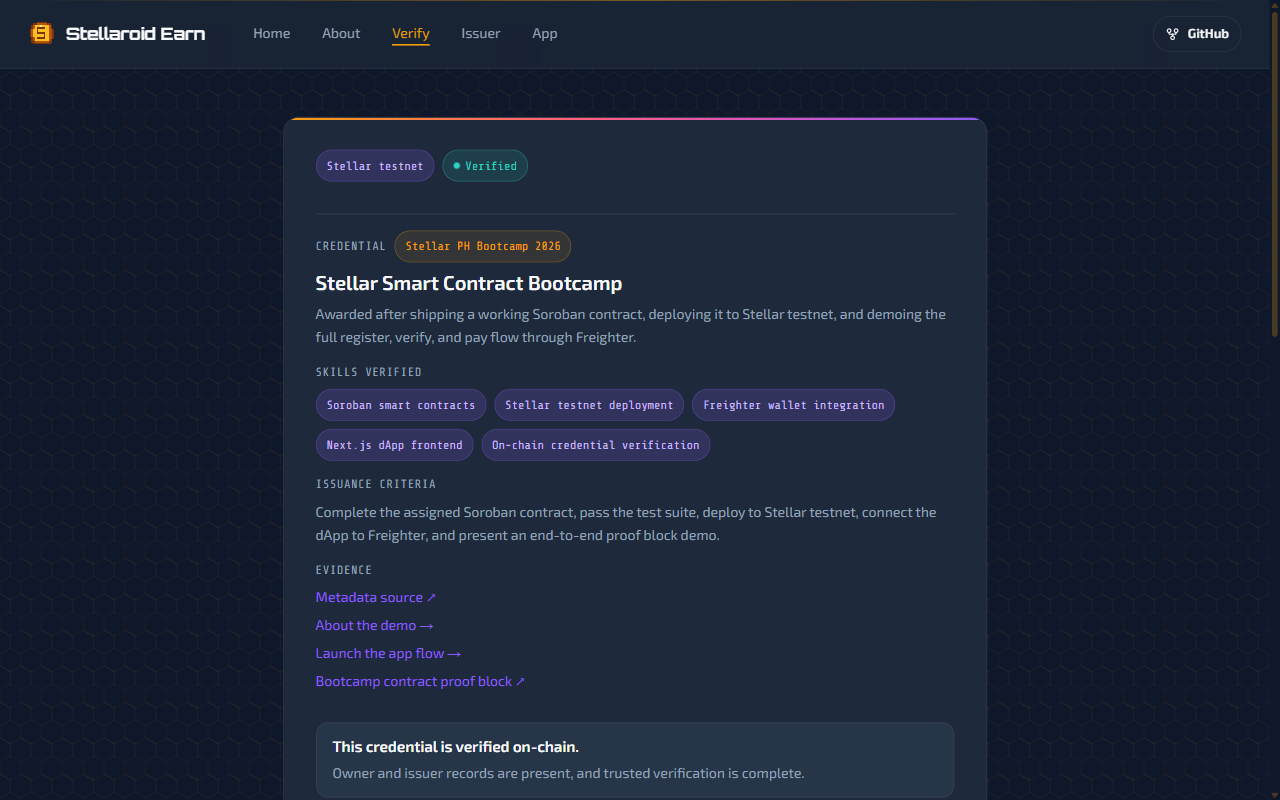Click the page vertical scrollbar

(x=1274, y=200)
